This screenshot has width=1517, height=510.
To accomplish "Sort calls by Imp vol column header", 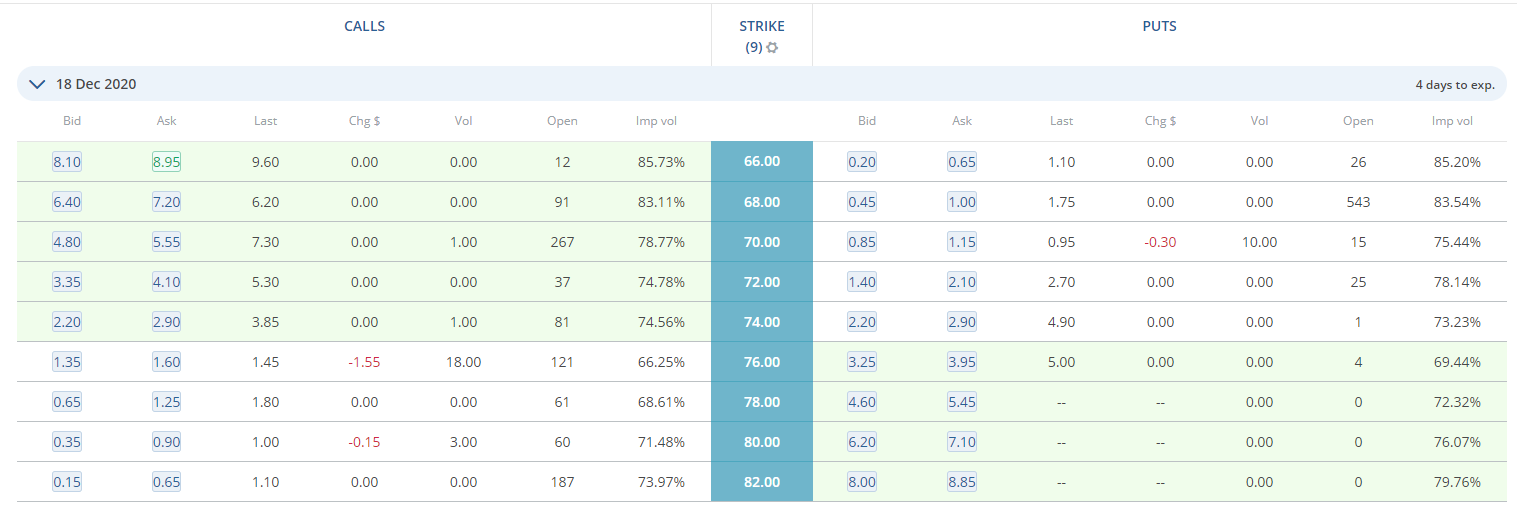I will [656, 121].
